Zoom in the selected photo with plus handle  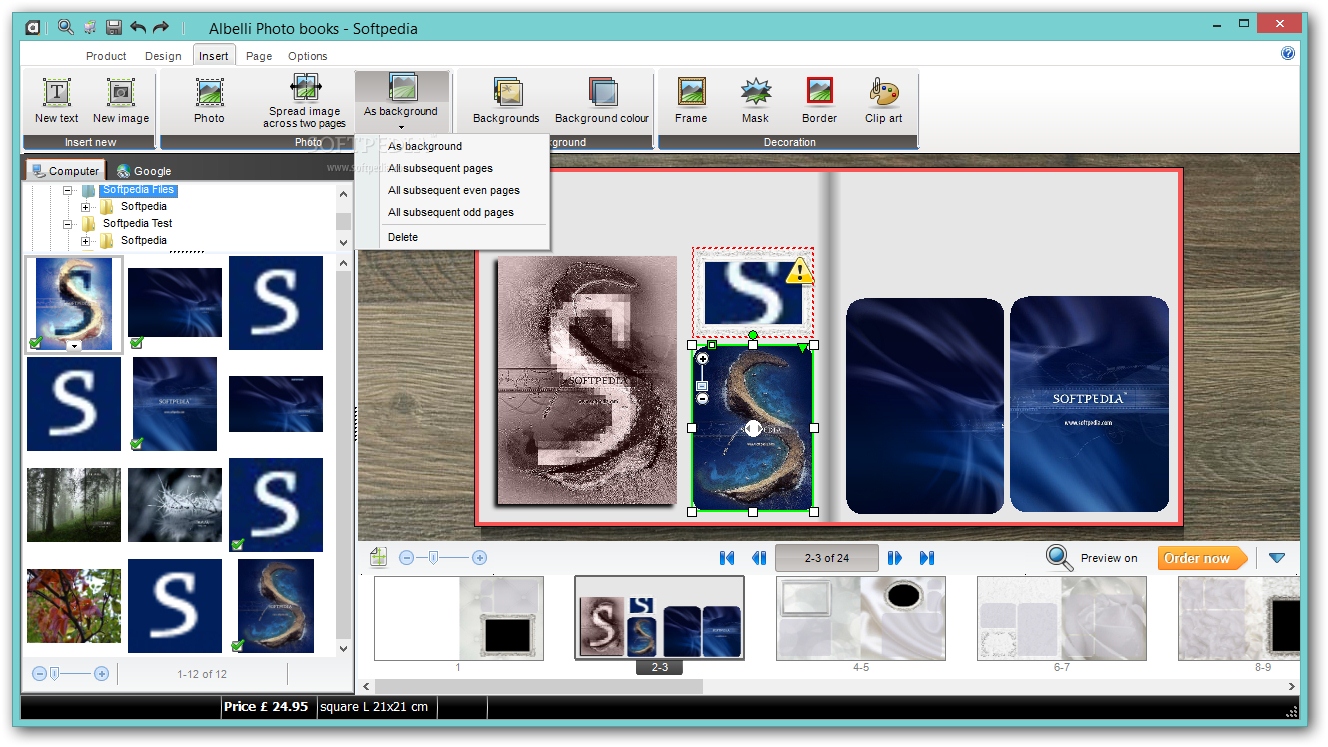(702, 359)
